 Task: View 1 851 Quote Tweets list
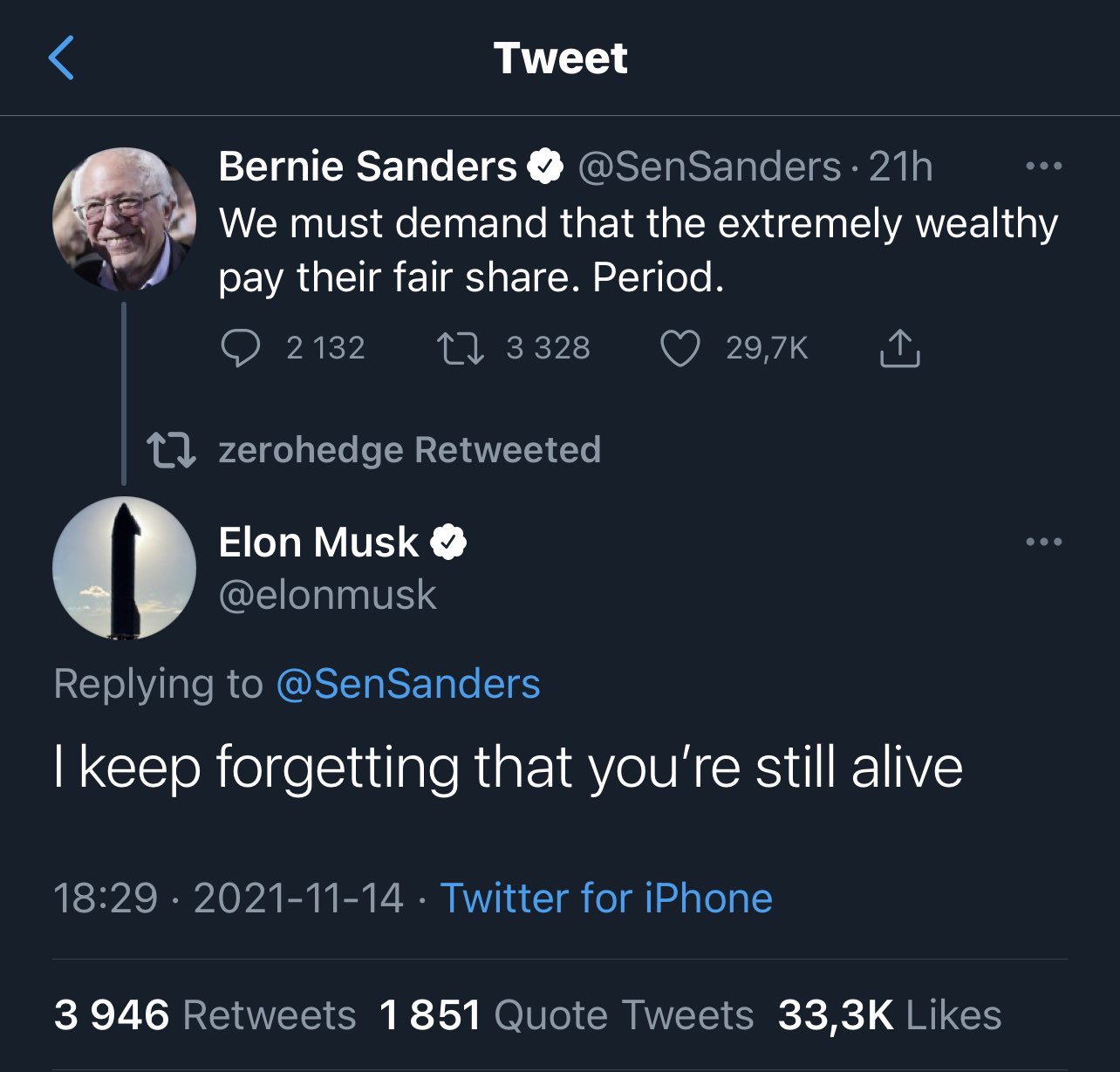point(567,1015)
